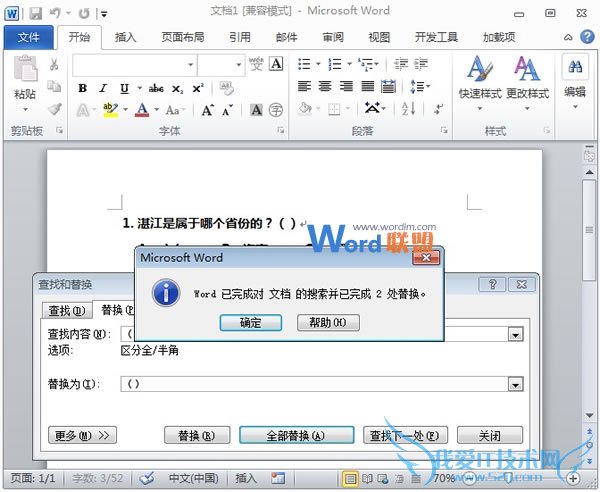Switch to the View tab
The width and height of the screenshot is (600, 492).
379,37
